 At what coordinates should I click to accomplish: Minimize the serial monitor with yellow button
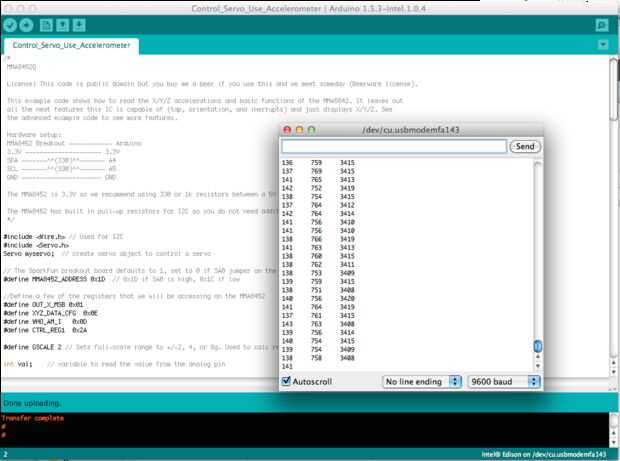point(299,130)
